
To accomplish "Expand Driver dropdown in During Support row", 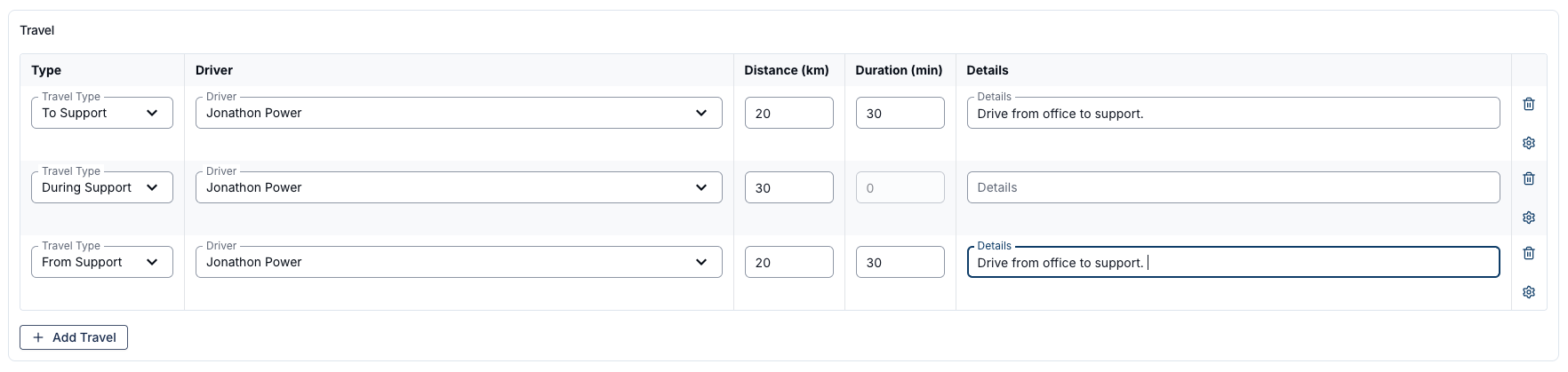I will pos(459,187).
